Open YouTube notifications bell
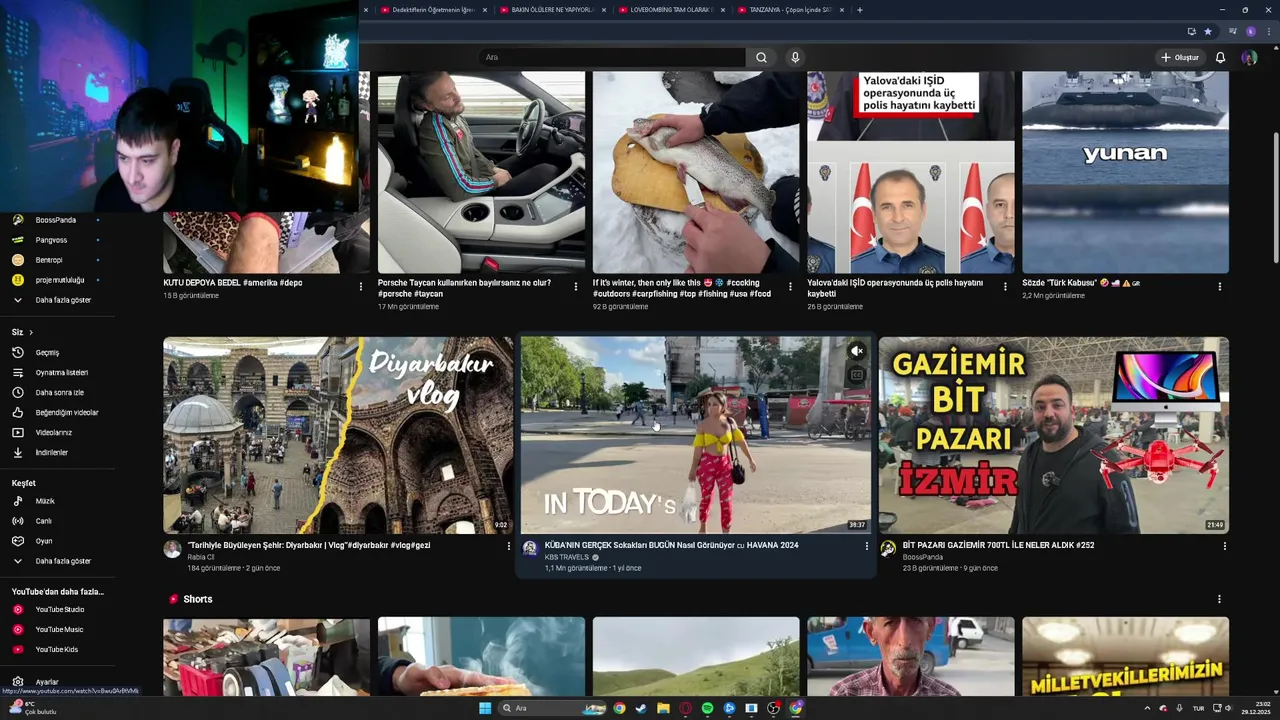 click(x=1220, y=57)
